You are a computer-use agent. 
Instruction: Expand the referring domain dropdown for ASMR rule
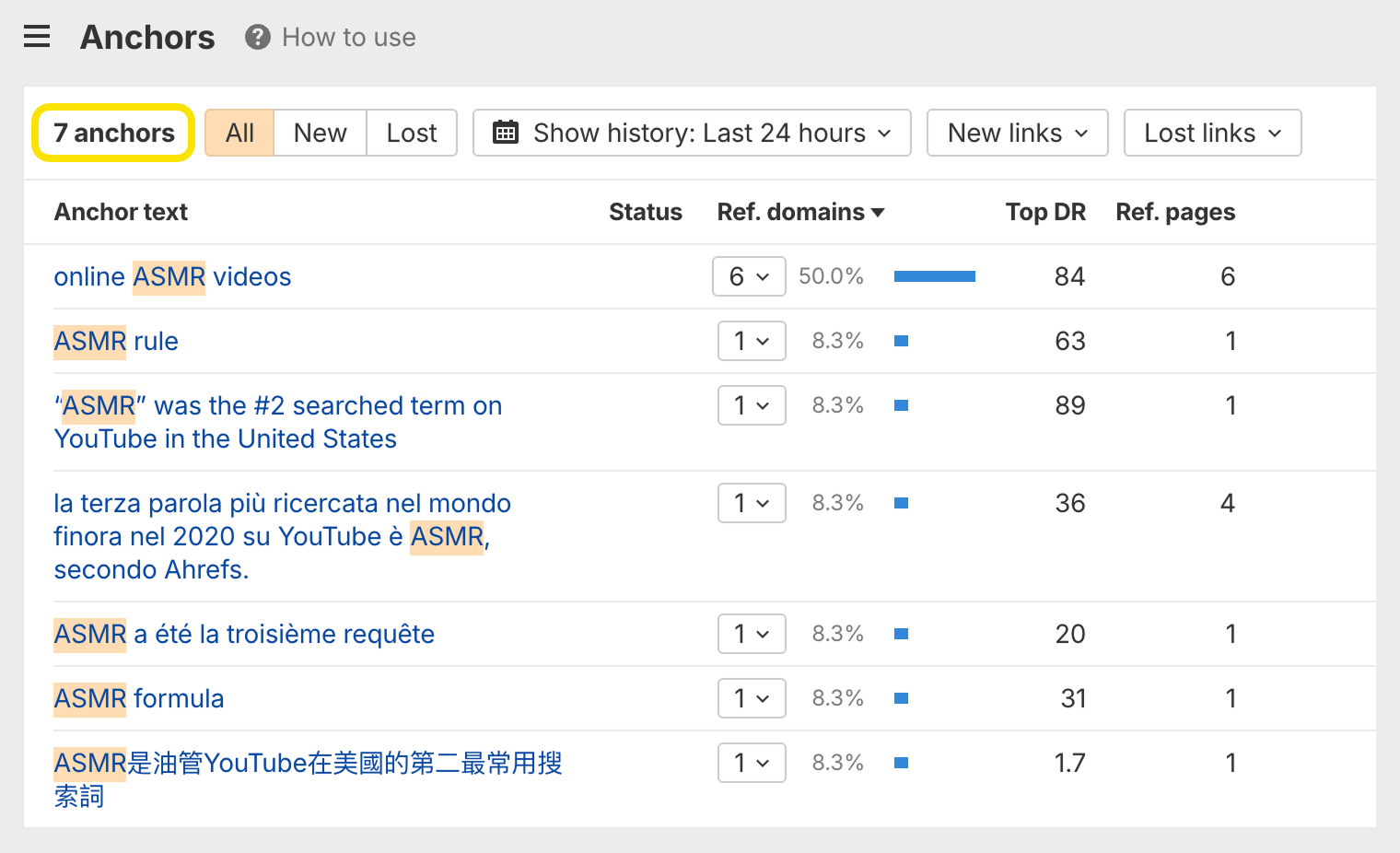[x=752, y=340]
